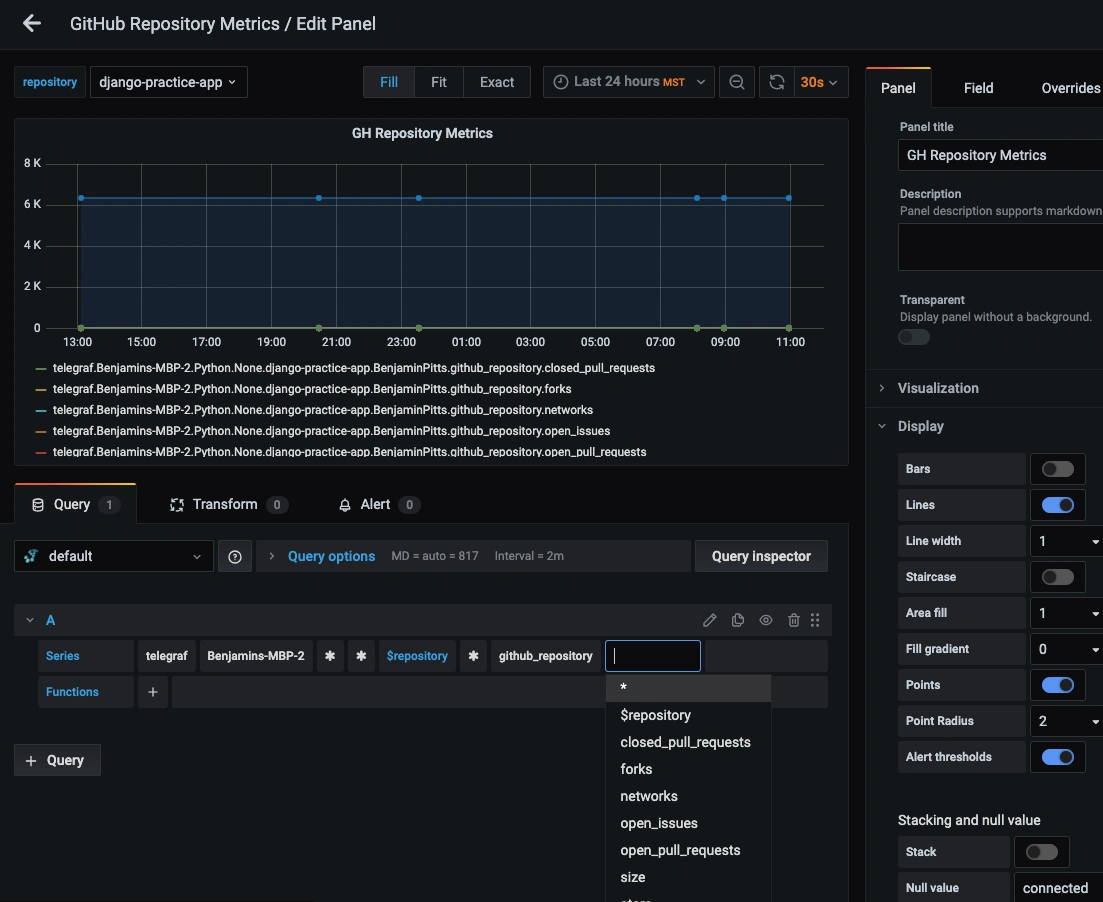Viewport: 1103px width, 902px height.
Task: Go back using the arrow icon
Action: 32,23
